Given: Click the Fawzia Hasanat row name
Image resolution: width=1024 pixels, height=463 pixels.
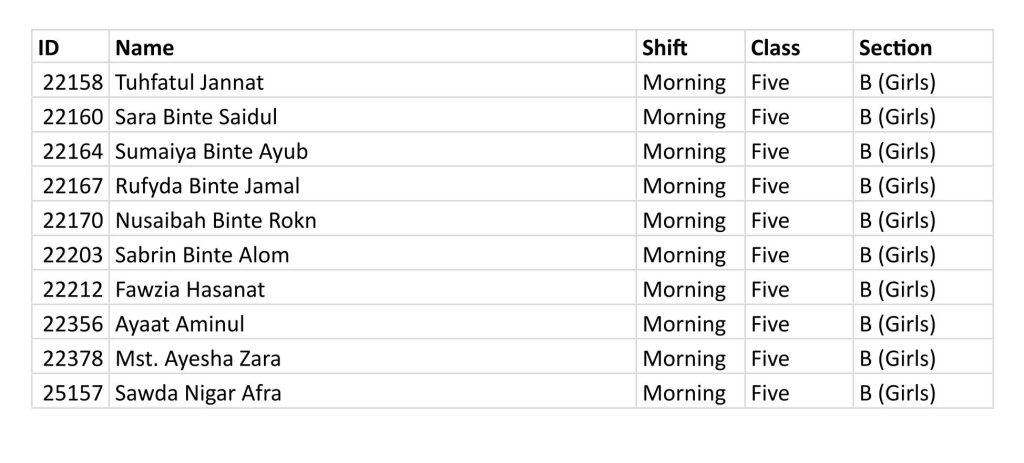Looking at the screenshot, I should (190, 289).
